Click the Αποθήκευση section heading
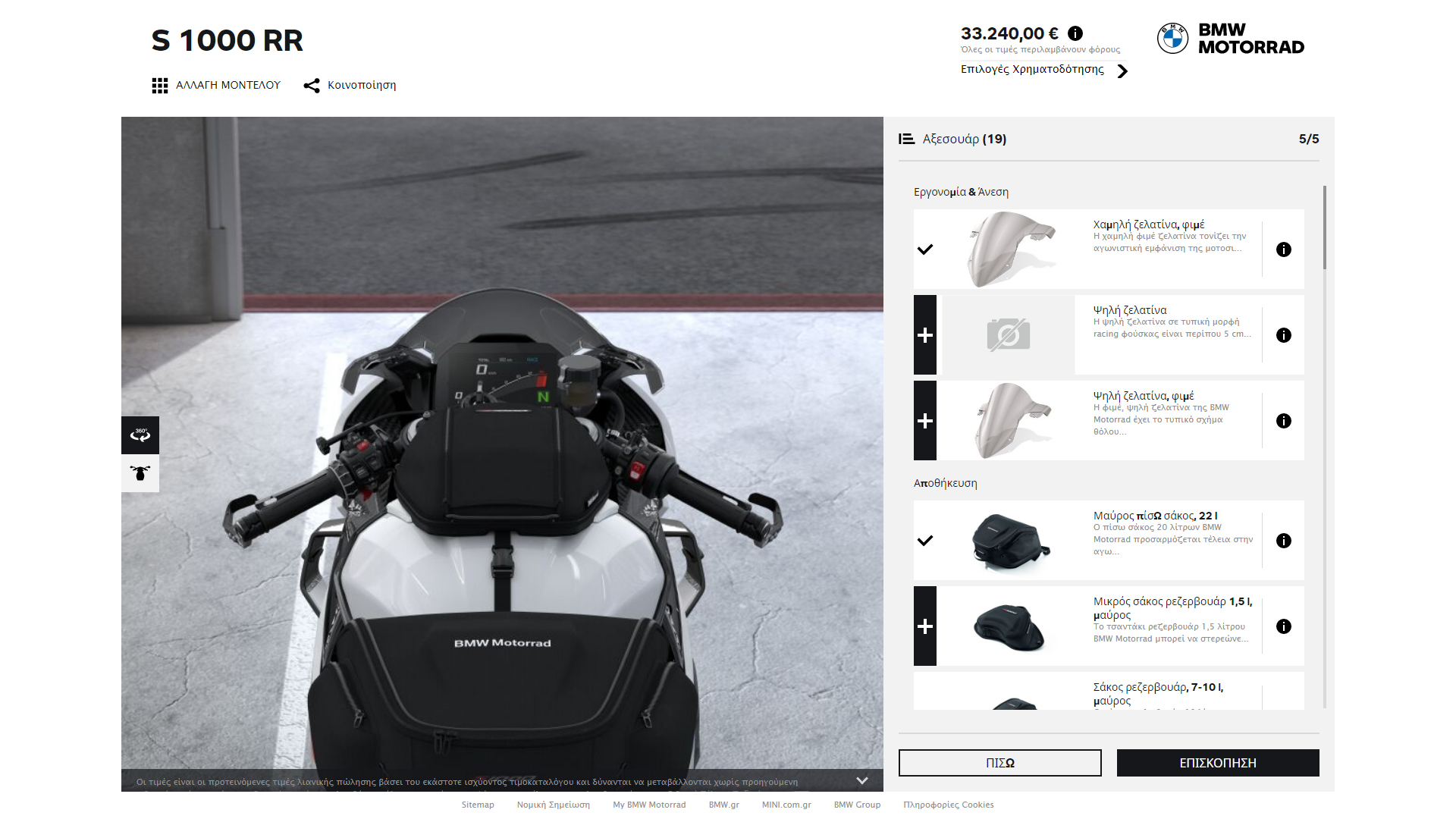 click(945, 483)
